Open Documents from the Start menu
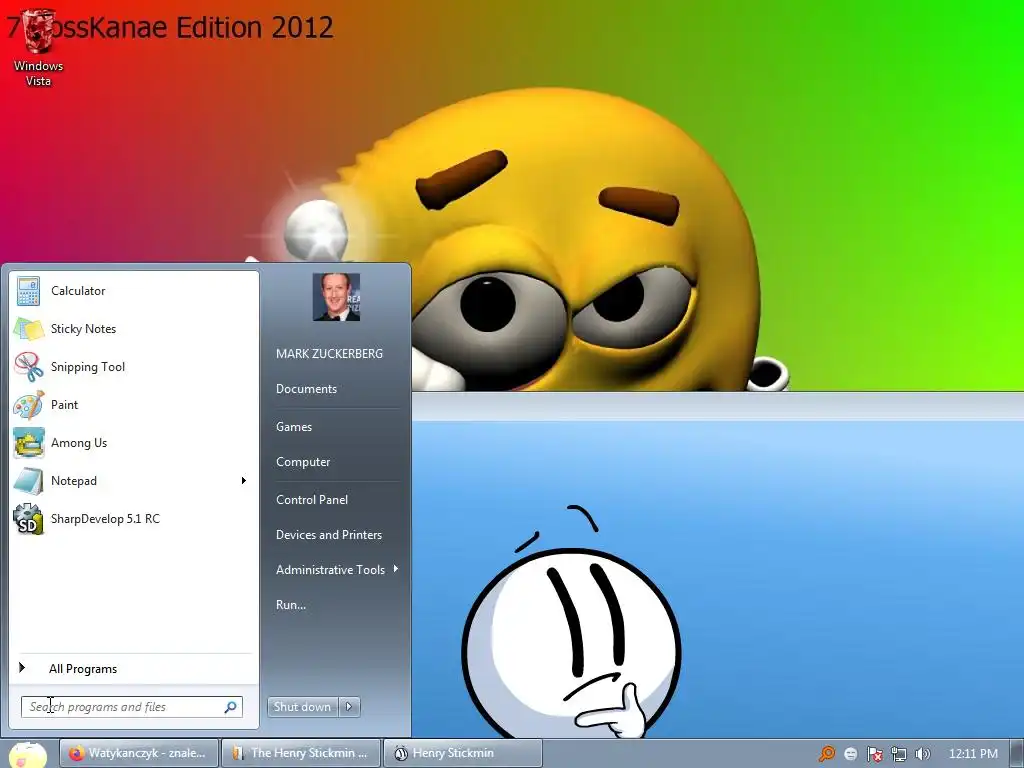Image resolution: width=1024 pixels, height=768 pixels. coord(306,389)
